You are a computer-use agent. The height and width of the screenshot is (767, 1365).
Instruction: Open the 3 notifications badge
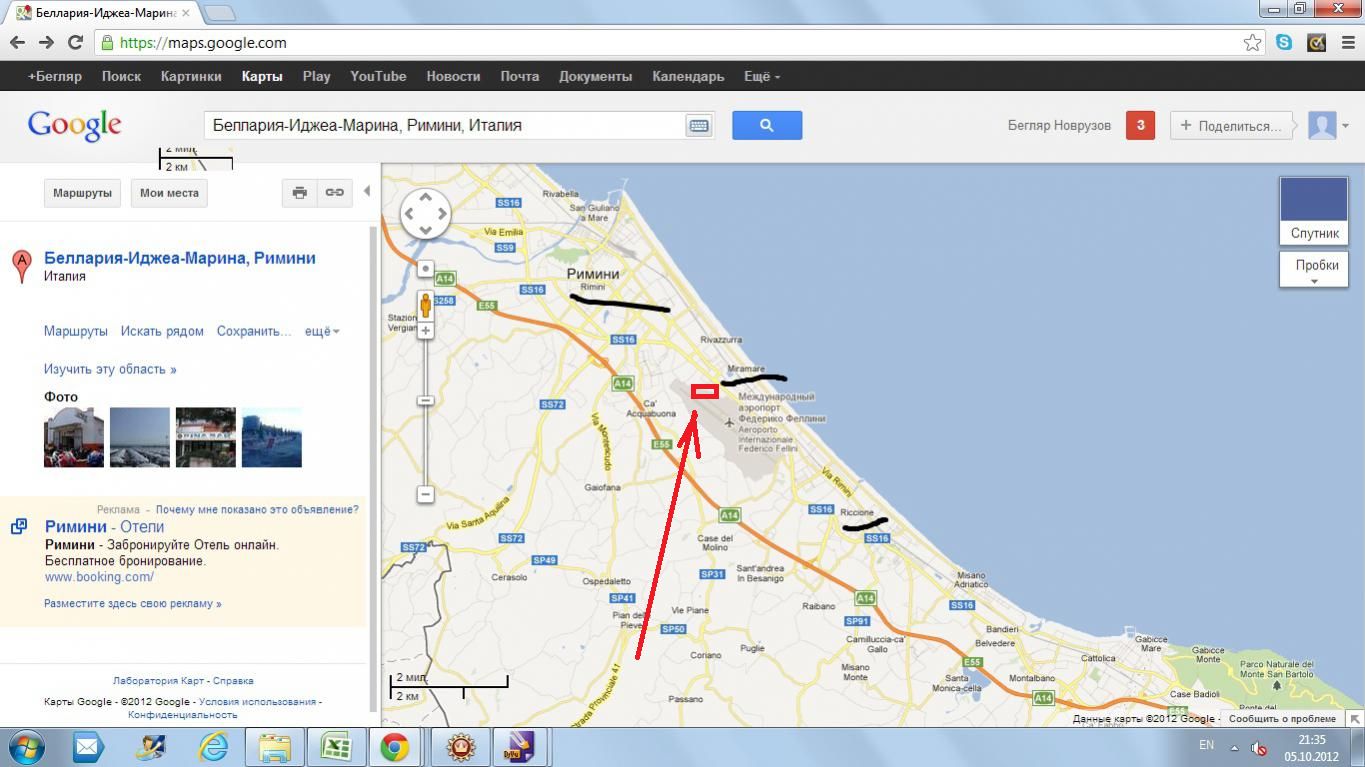pos(1140,125)
